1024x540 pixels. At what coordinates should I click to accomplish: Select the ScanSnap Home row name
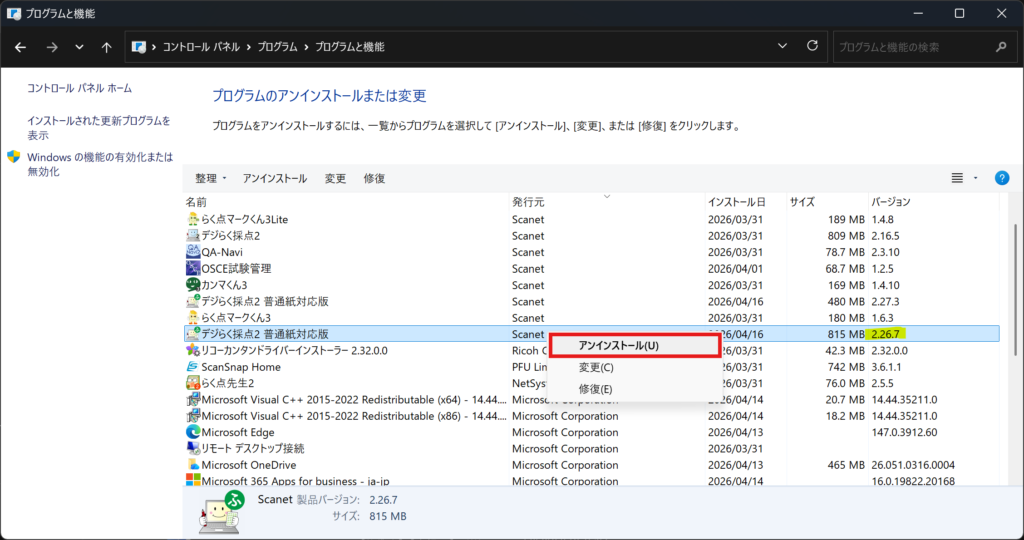[241, 367]
